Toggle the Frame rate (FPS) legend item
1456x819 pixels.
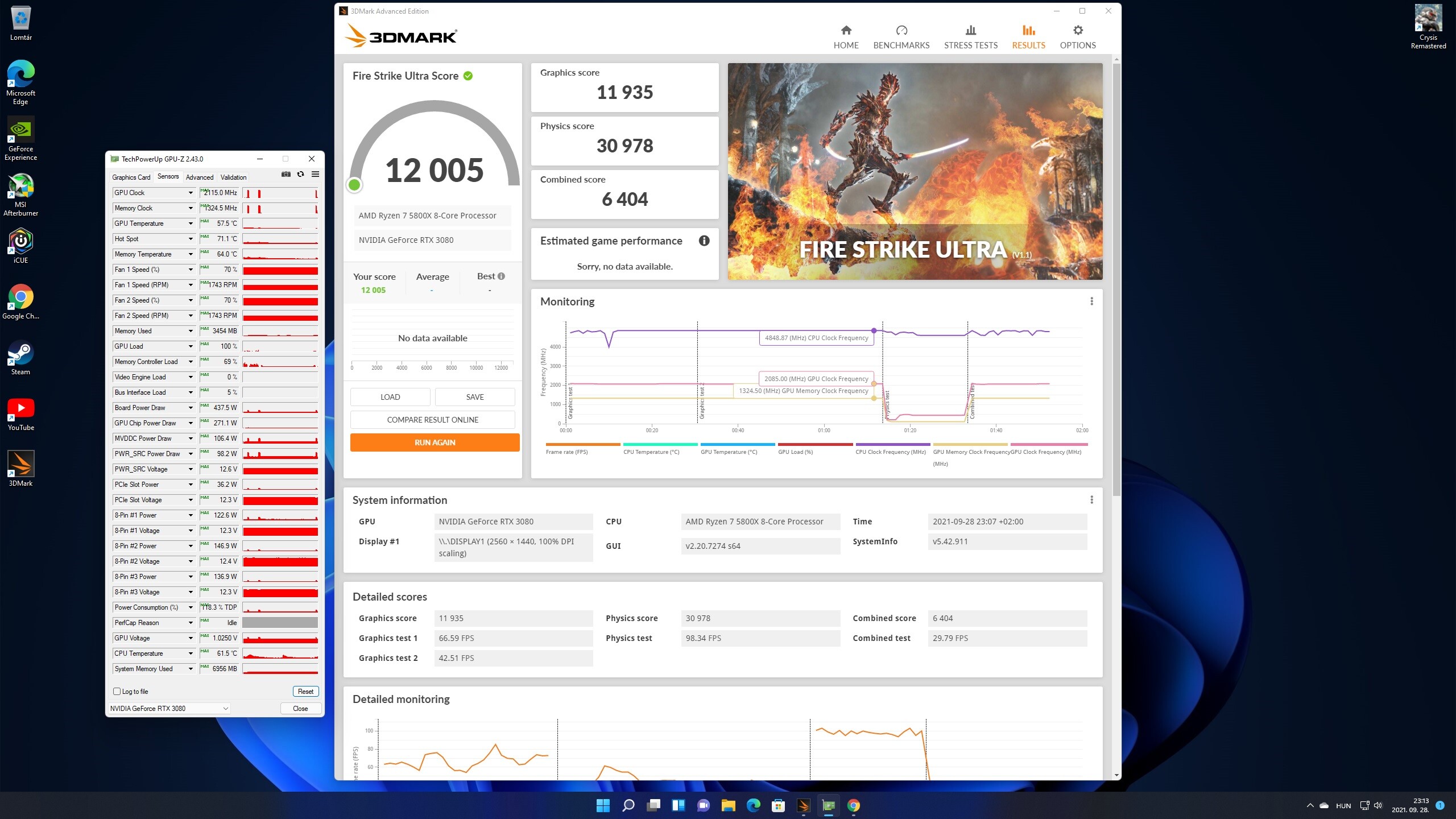(x=566, y=452)
